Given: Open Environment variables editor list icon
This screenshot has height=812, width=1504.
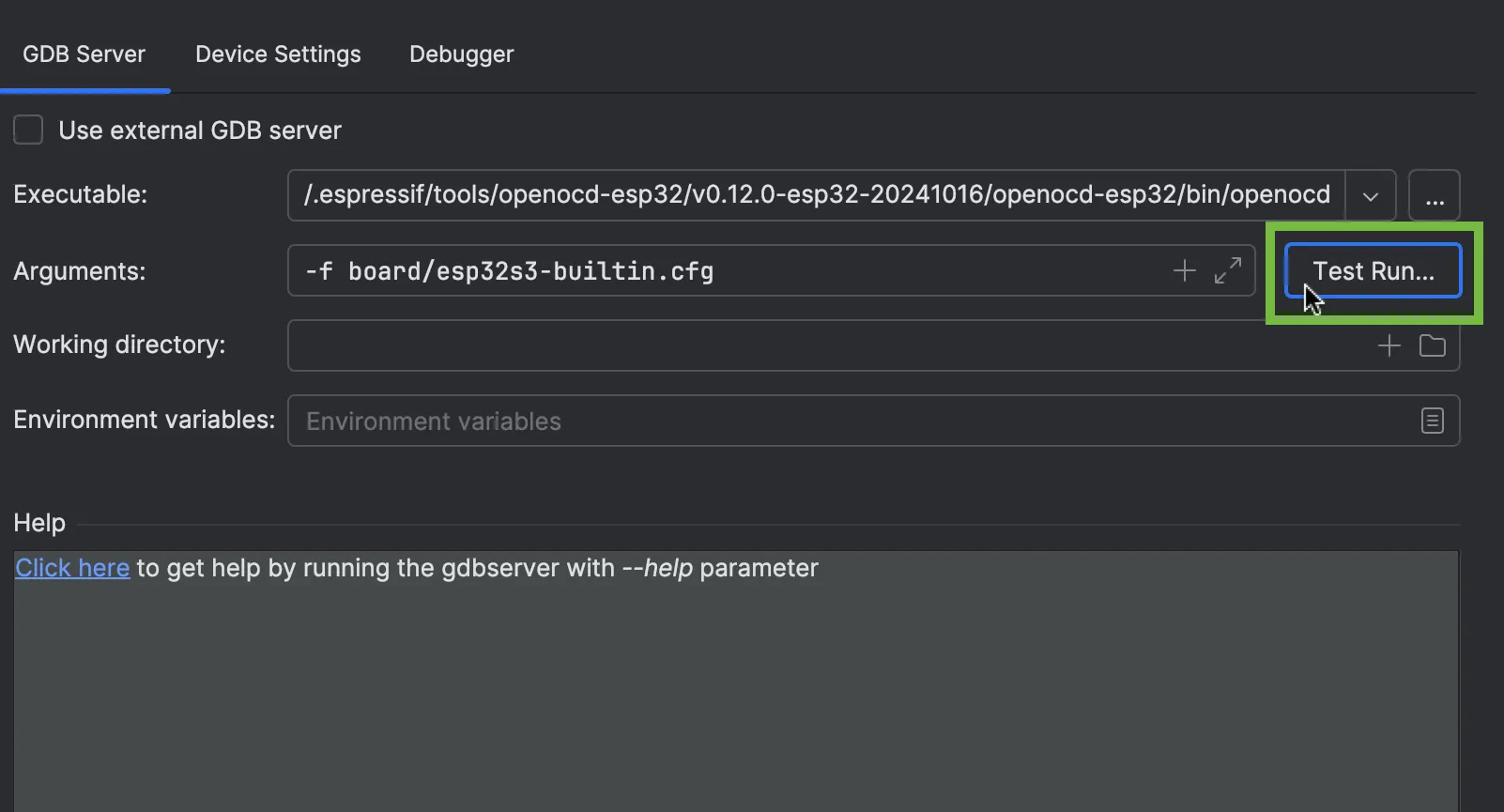Looking at the screenshot, I should [x=1432, y=421].
